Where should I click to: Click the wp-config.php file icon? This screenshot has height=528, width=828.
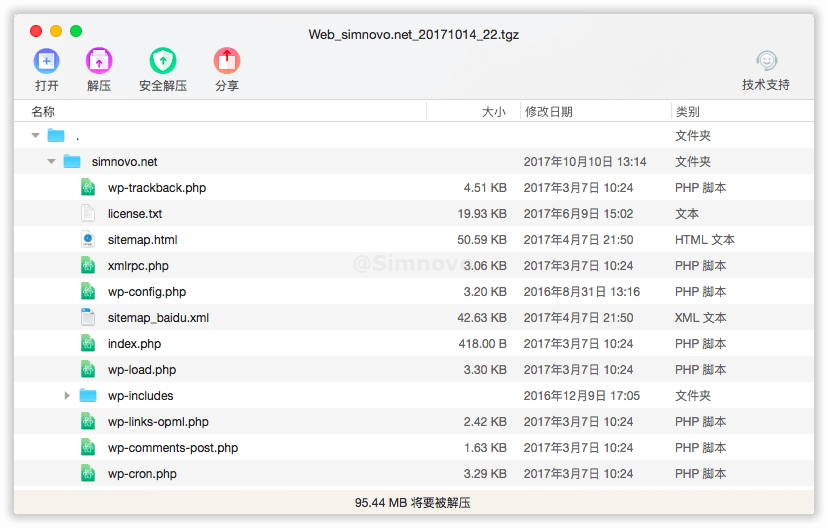click(88, 291)
